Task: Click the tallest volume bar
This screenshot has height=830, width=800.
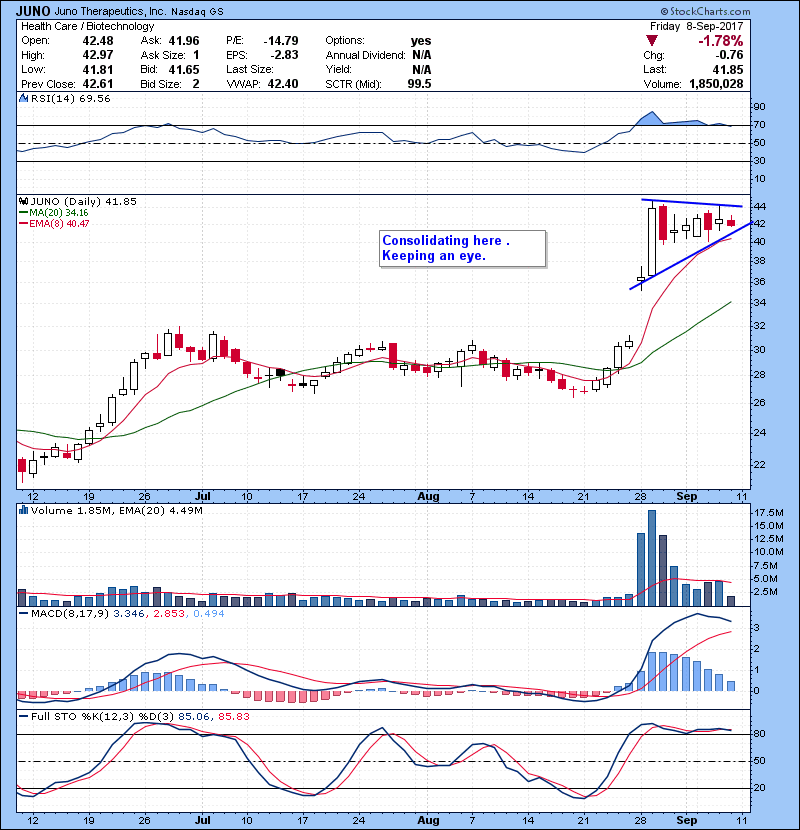Action: point(652,558)
